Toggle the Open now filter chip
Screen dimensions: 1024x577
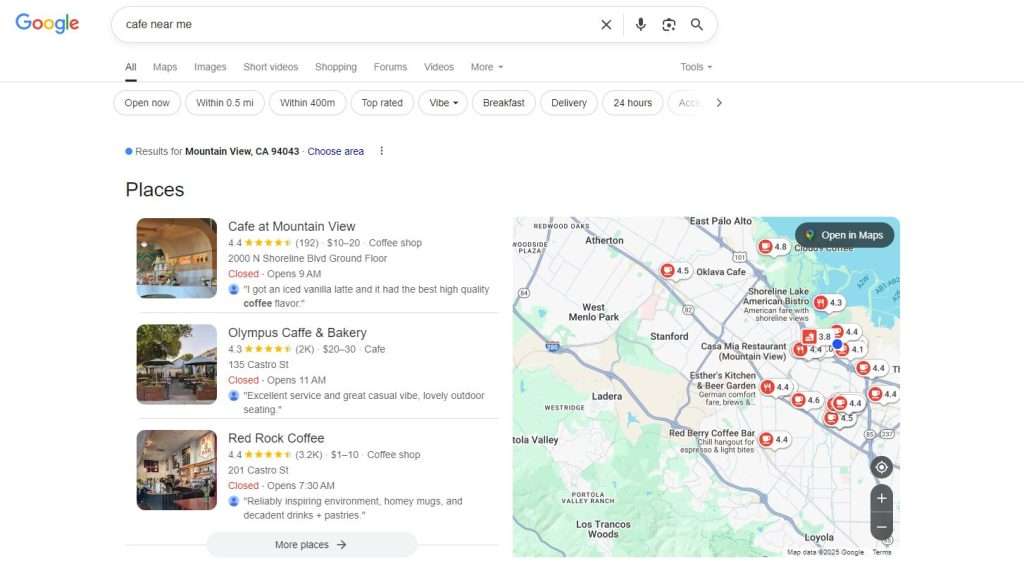tap(147, 102)
